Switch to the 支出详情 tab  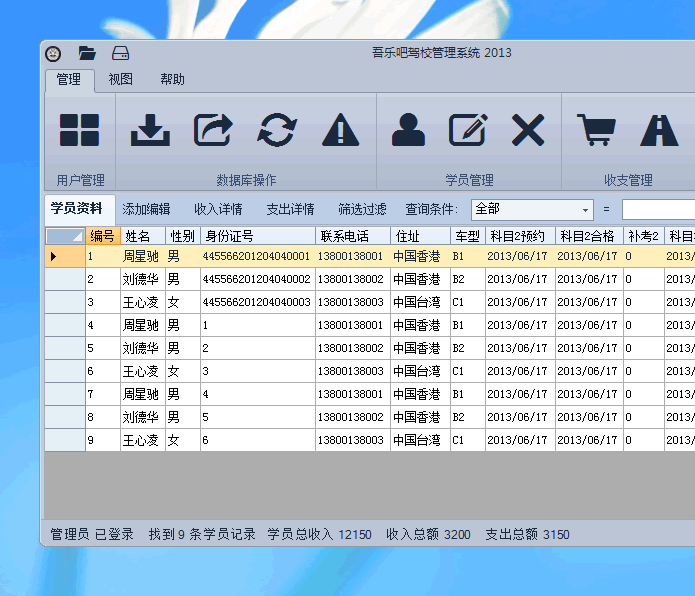tap(290, 209)
